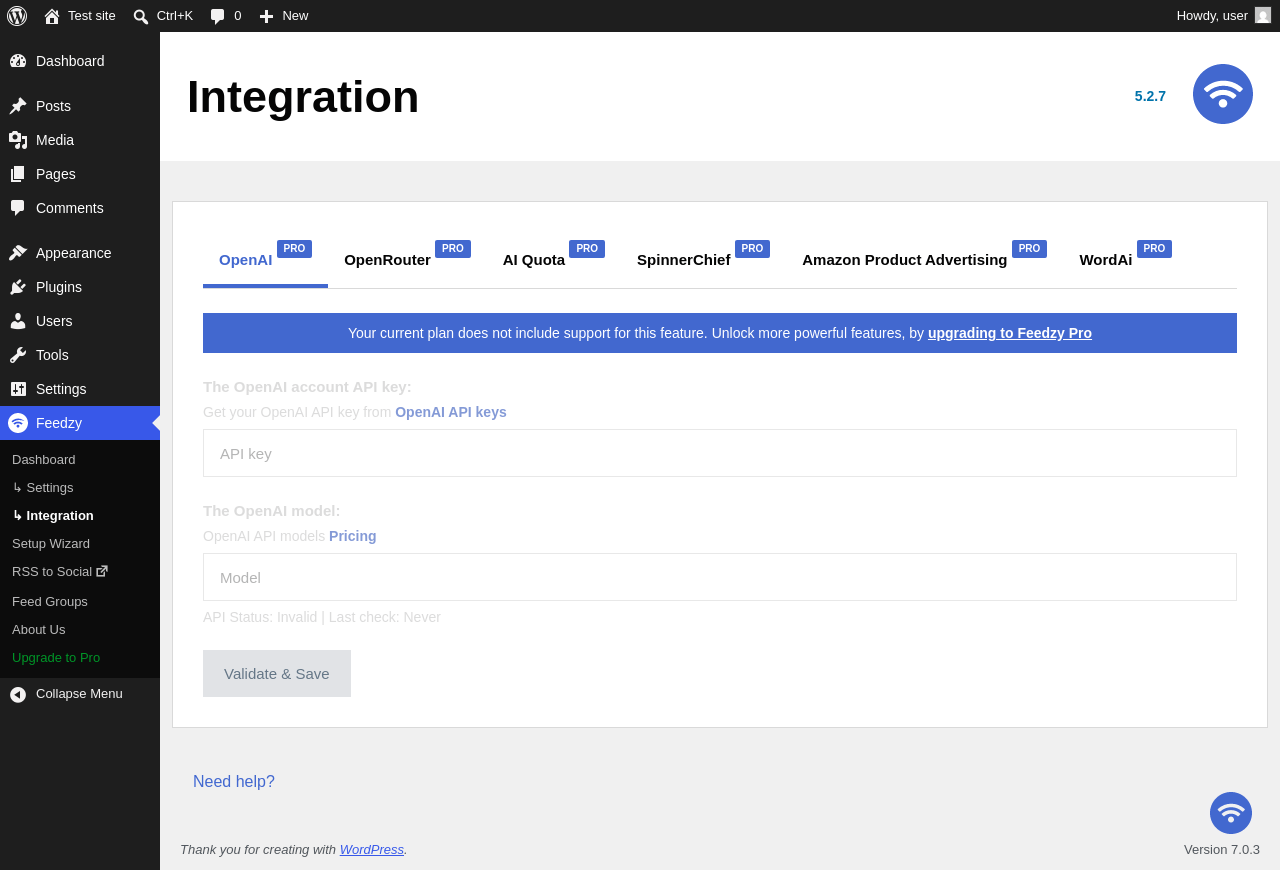Click the Model input field
This screenshot has width=1280, height=870.
coord(720,577)
